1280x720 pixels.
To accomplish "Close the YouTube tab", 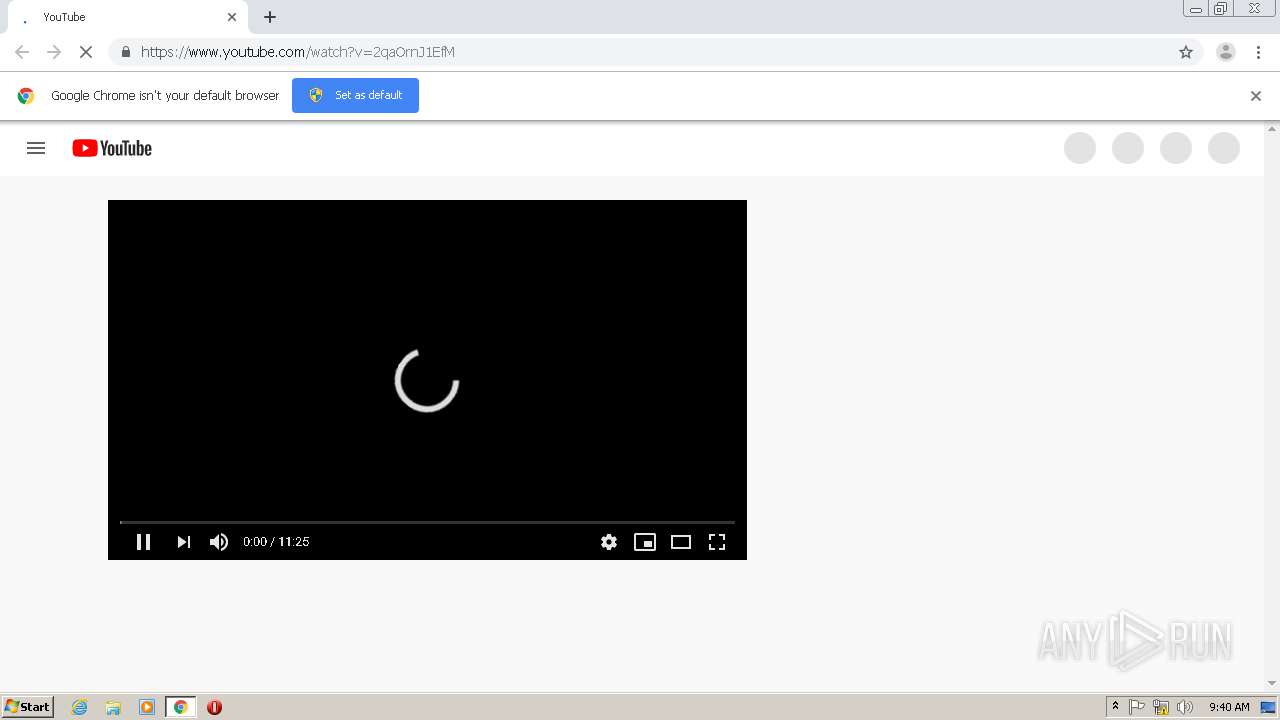I will (x=232, y=17).
